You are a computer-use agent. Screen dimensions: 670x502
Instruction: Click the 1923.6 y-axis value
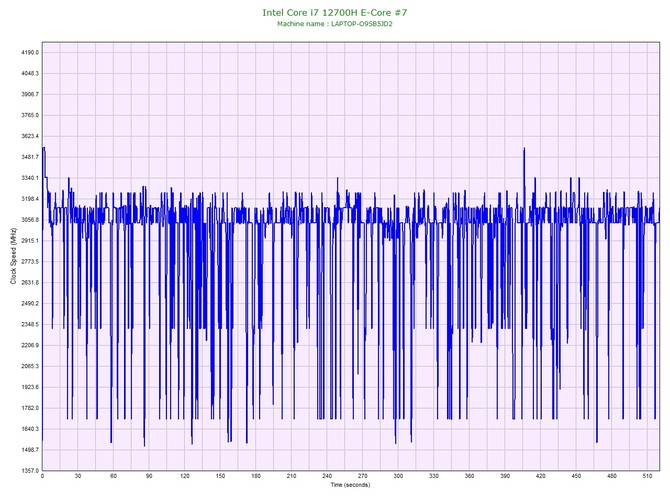[30, 388]
